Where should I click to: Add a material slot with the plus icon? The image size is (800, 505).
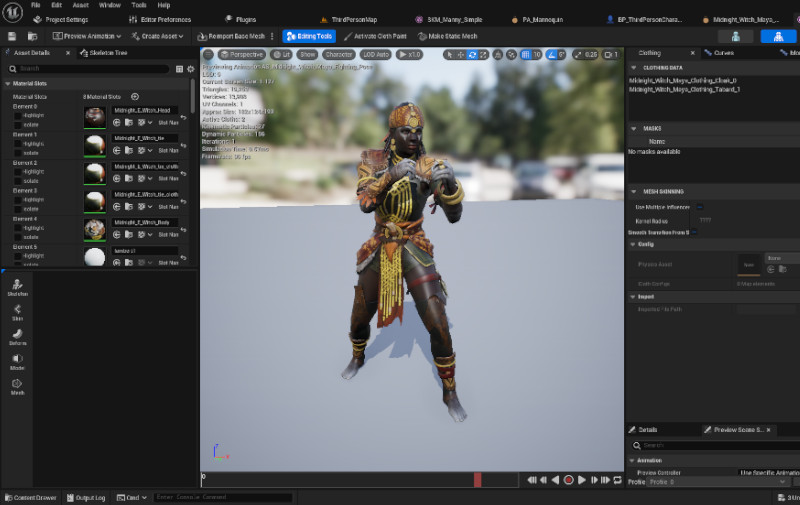point(135,96)
